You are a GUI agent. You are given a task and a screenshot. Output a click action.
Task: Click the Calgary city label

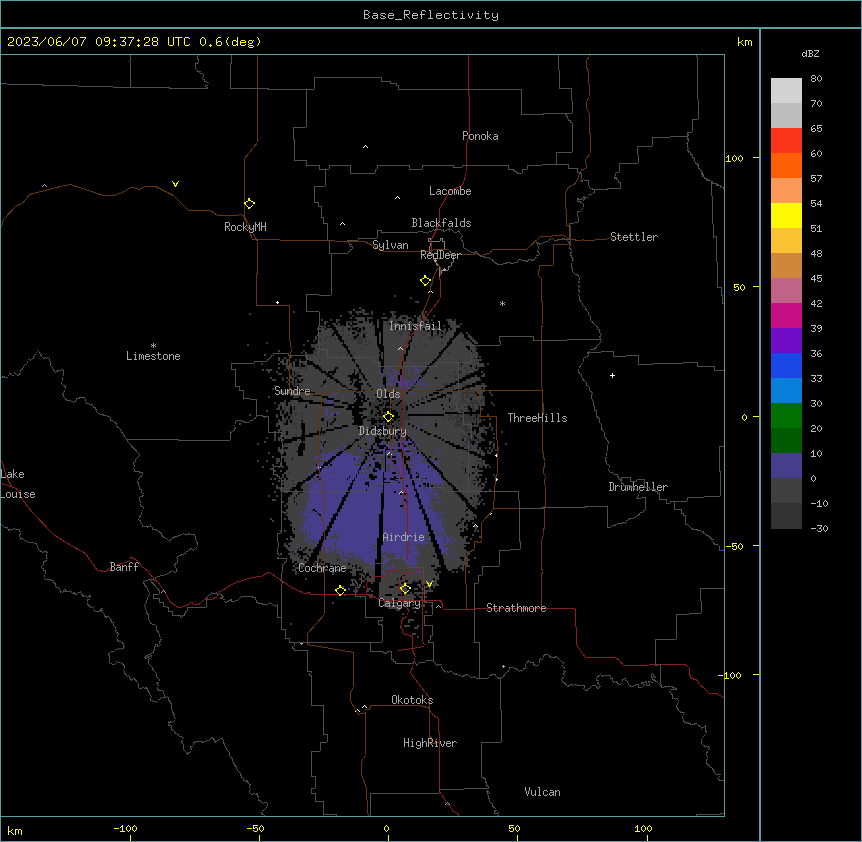tap(399, 603)
